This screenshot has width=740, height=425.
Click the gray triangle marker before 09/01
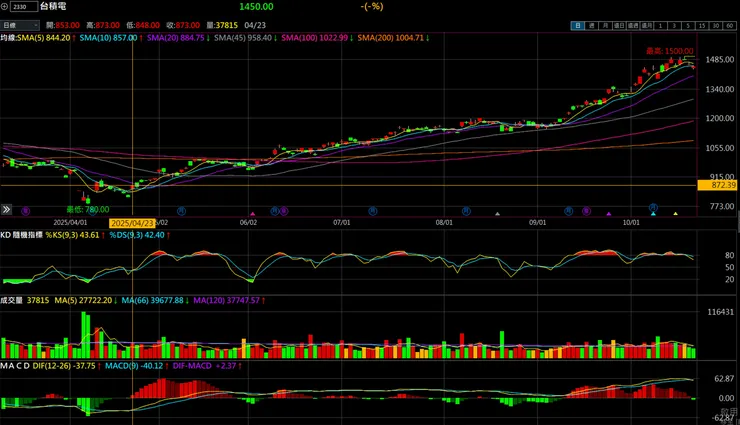[x=497, y=214]
